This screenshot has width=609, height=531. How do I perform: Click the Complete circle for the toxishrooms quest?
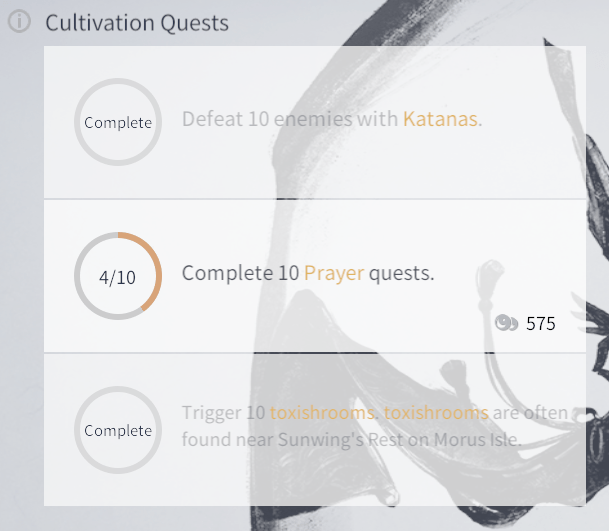pyautogui.click(x=118, y=430)
